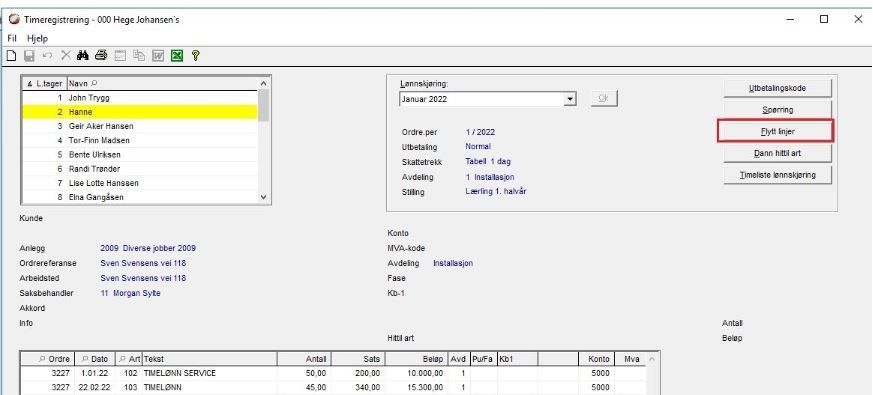Click the Utbetalingskode button
This screenshot has width=873, height=395.
tap(777, 88)
